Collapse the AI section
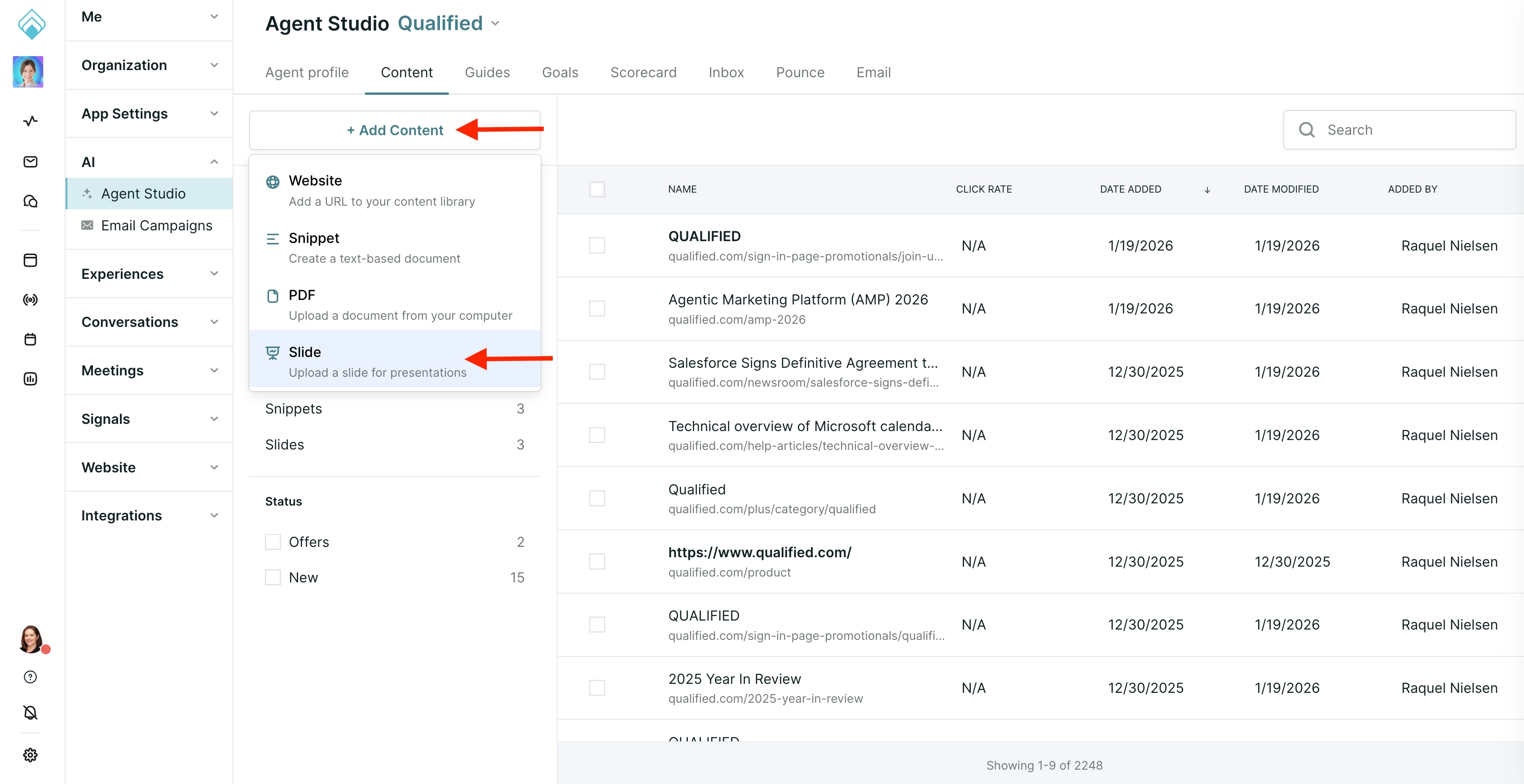The width and height of the screenshot is (1524, 784). click(x=149, y=162)
